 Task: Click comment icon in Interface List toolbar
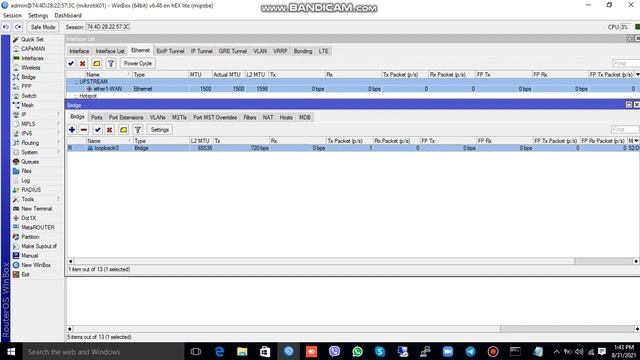97,63
